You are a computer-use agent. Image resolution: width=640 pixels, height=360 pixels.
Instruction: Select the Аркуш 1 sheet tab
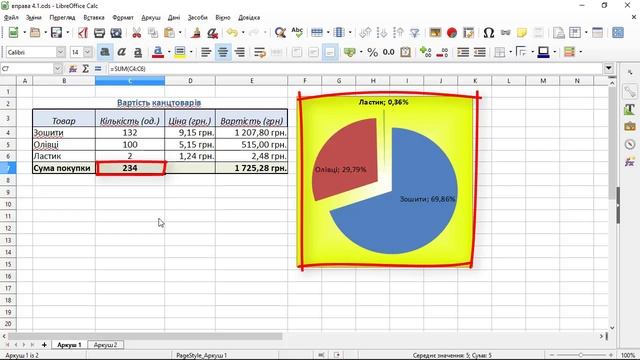tap(69, 345)
